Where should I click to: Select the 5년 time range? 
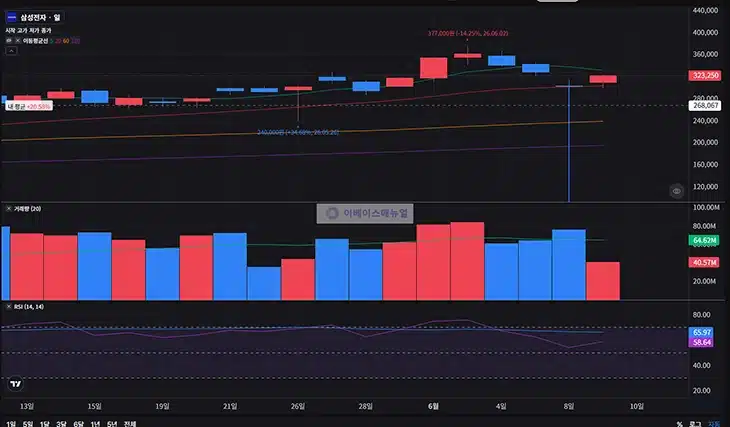click(112, 424)
